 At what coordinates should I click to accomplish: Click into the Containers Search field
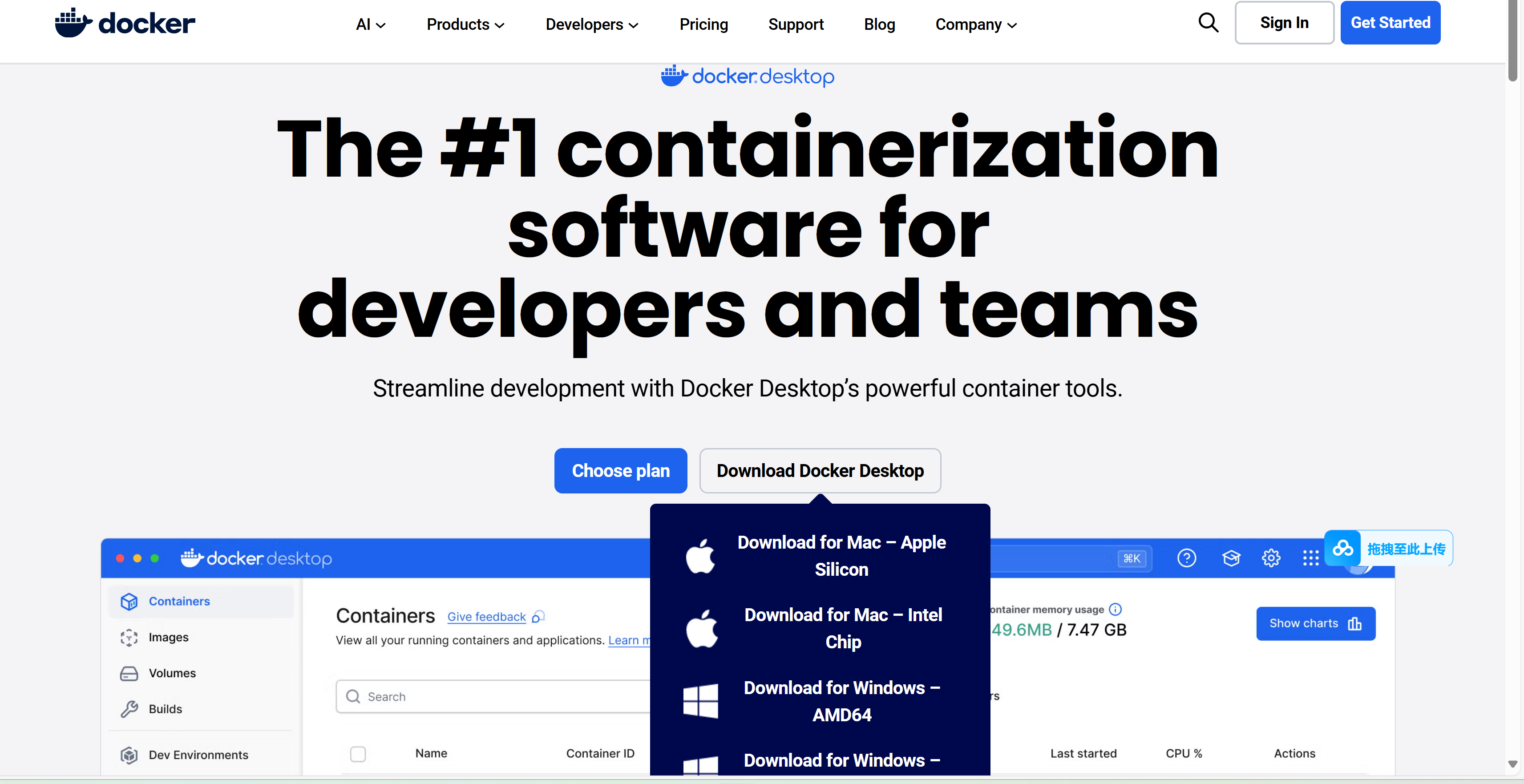pyautogui.click(x=493, y=696)
